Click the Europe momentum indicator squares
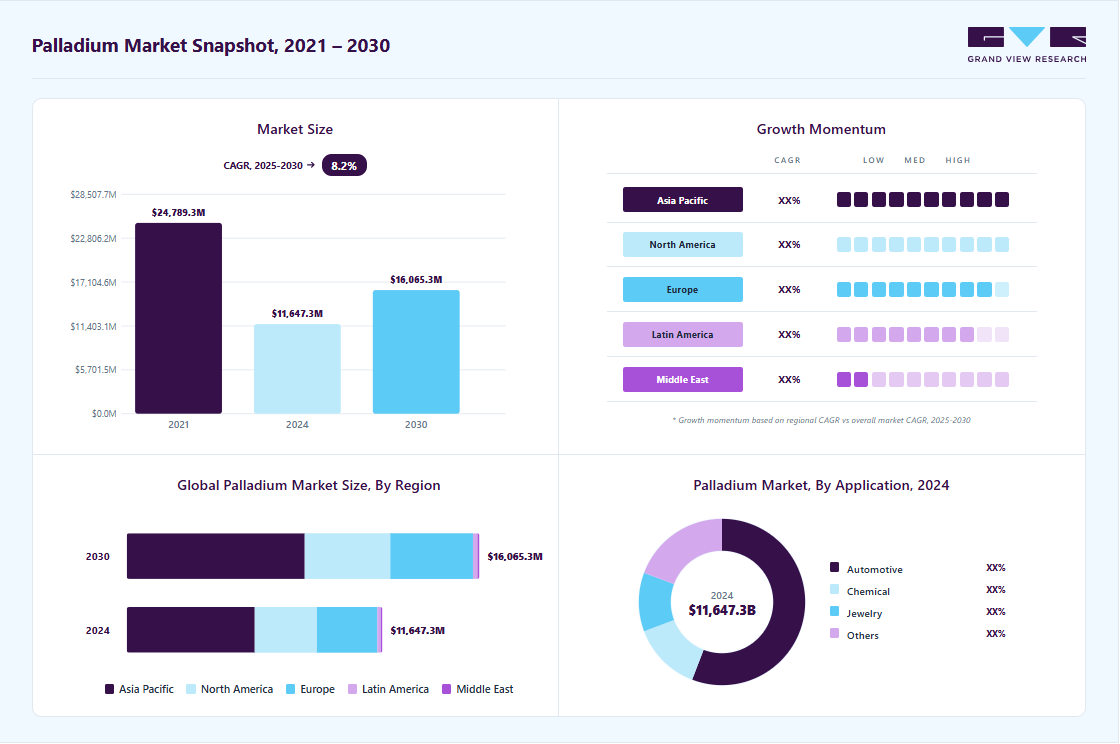This screenshot has height=744, width=1120. 923,289
